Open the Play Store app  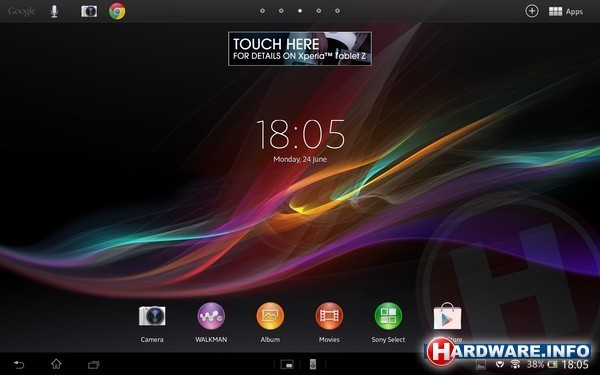pos(447,322)
